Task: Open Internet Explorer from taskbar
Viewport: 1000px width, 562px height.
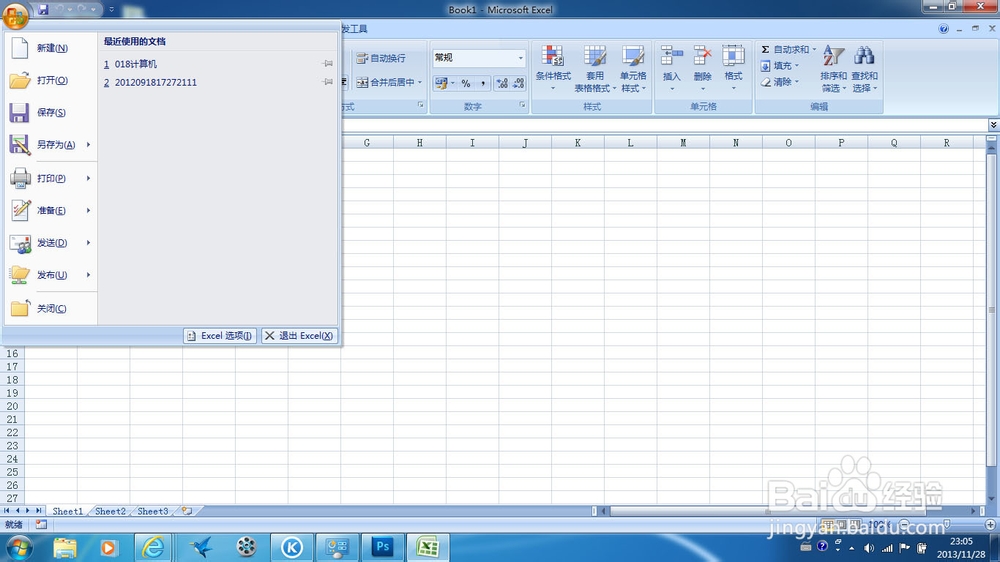Action: pyautogui.click(x=153, y=547)
